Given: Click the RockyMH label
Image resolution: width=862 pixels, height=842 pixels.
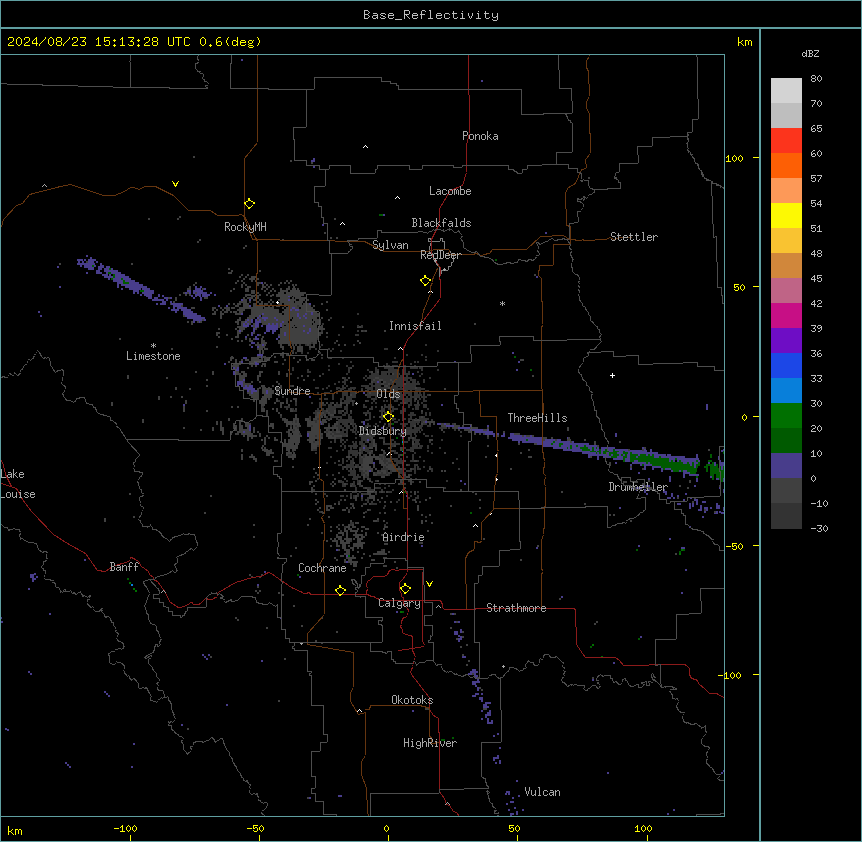Looking at the screenshot, I should (x=245, y=227).
